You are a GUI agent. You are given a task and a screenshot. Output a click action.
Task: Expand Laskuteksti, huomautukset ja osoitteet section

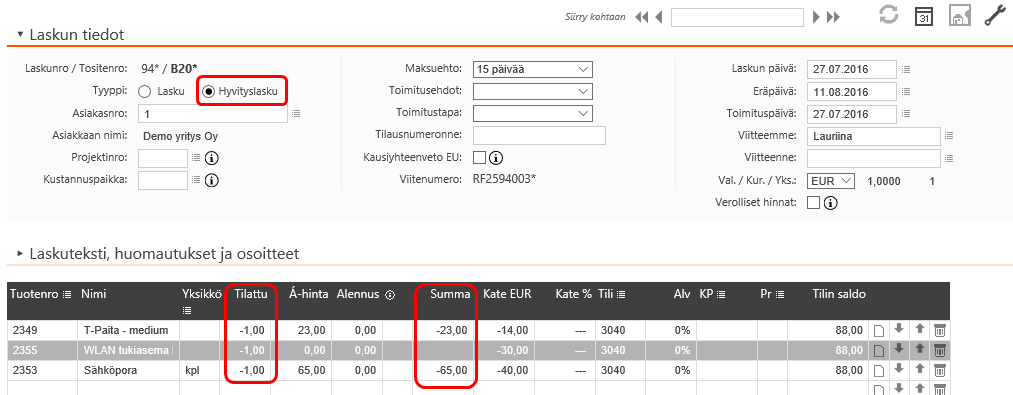pyautogui.click(x=21, y=254)
